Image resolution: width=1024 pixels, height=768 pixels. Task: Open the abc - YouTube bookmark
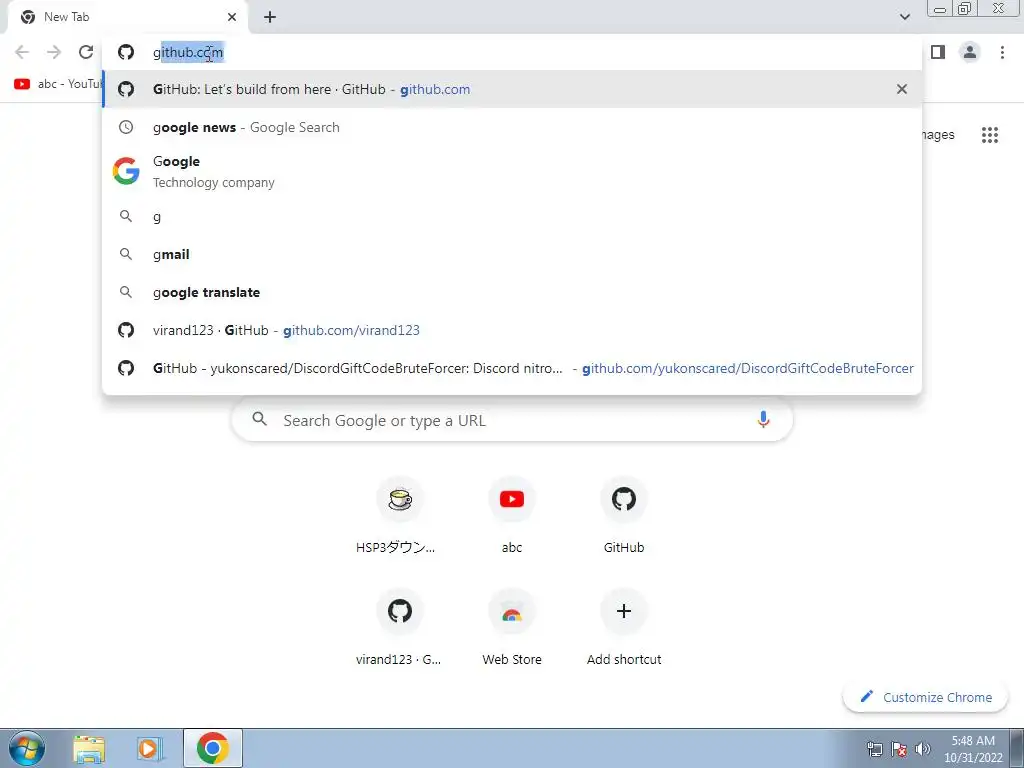pos(57,84)
